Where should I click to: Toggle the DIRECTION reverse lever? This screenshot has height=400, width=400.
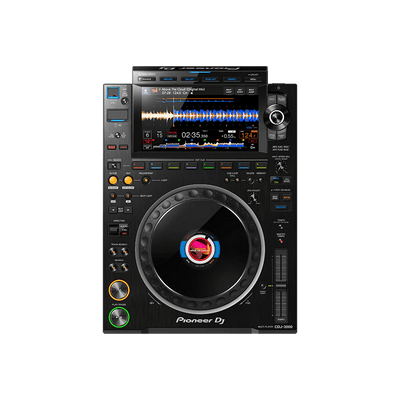(114, 229)
